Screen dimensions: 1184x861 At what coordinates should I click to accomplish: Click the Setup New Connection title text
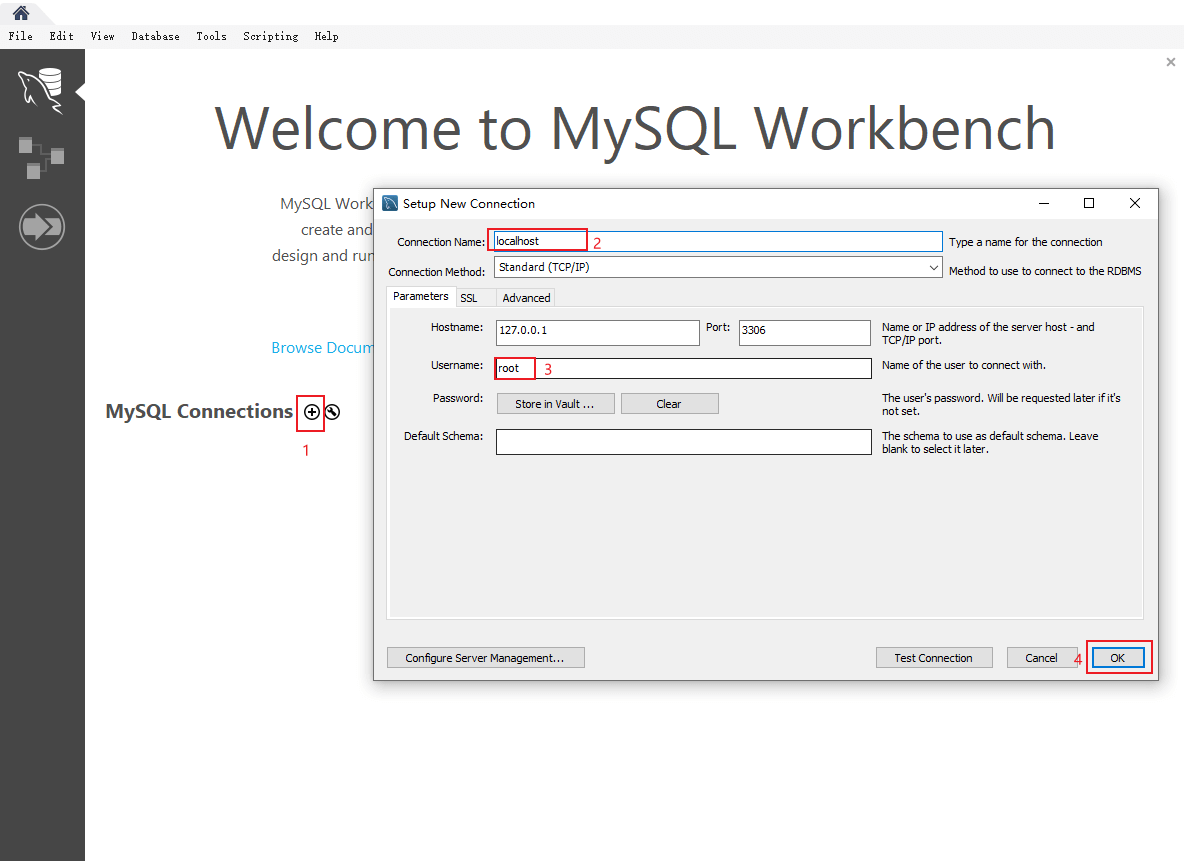[469, 204]
